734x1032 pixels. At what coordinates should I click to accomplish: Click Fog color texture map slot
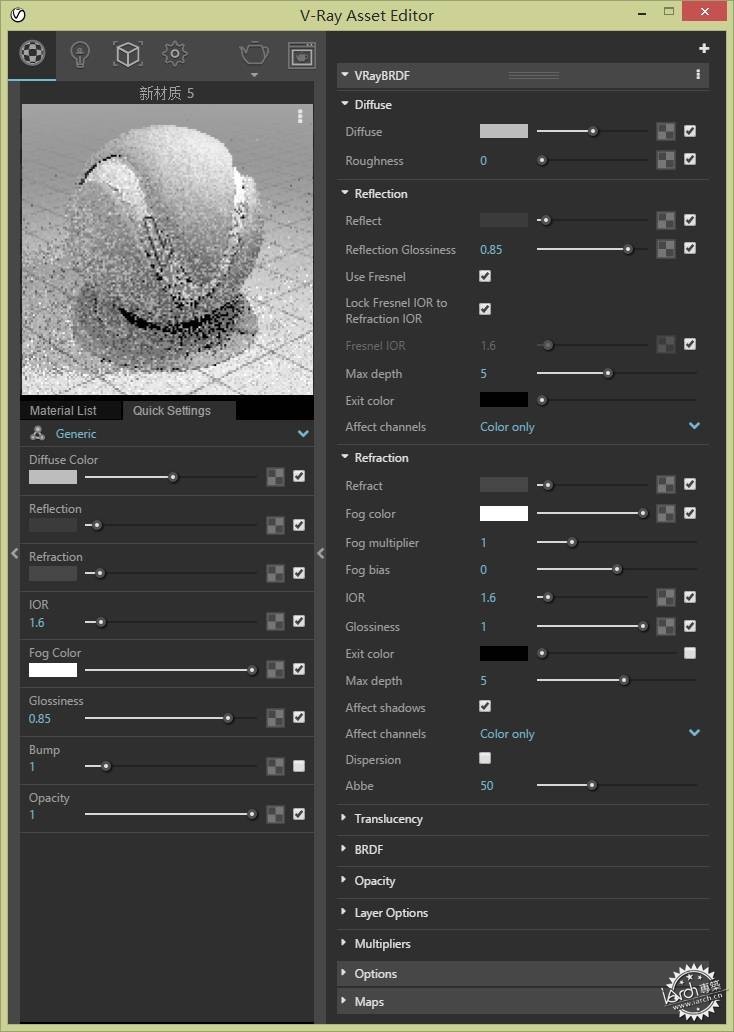[666, 513]
